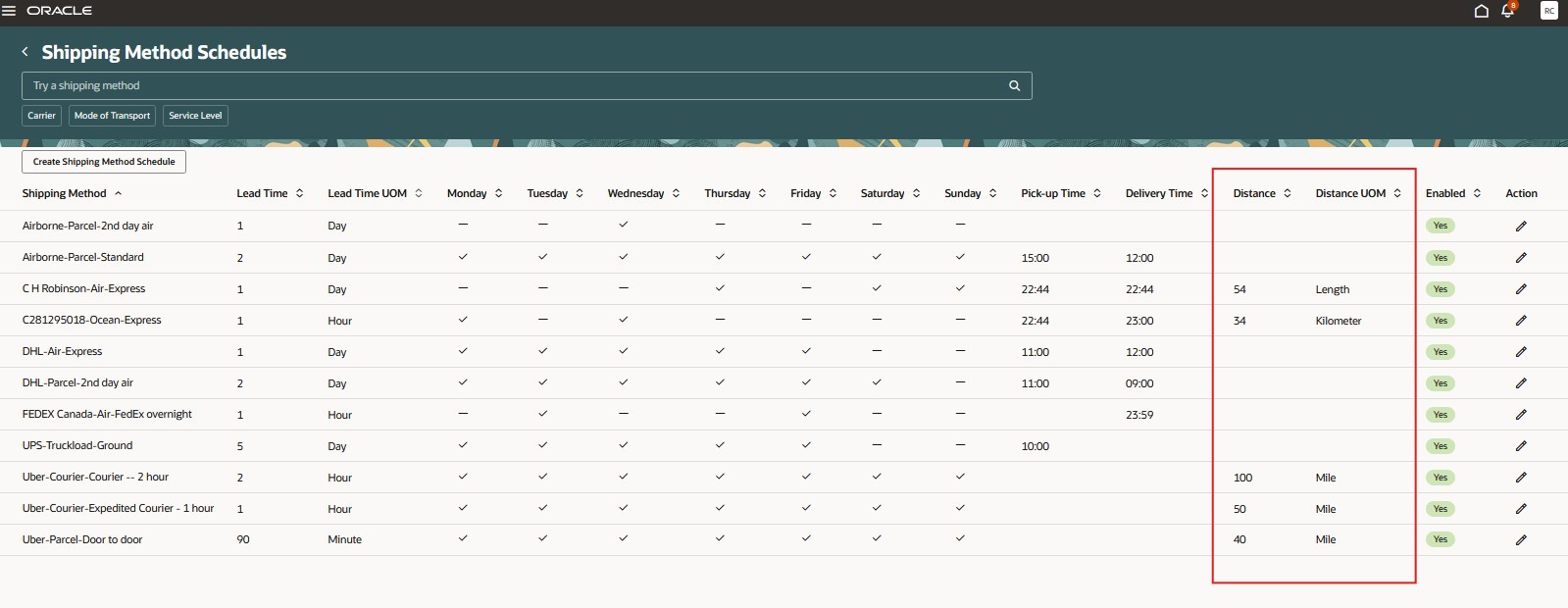Viewport: 1568px width, 608px height.
Task: Edit the Uber-Courier-Courier -- 2 hour schedule
Action: [1521, 477]
